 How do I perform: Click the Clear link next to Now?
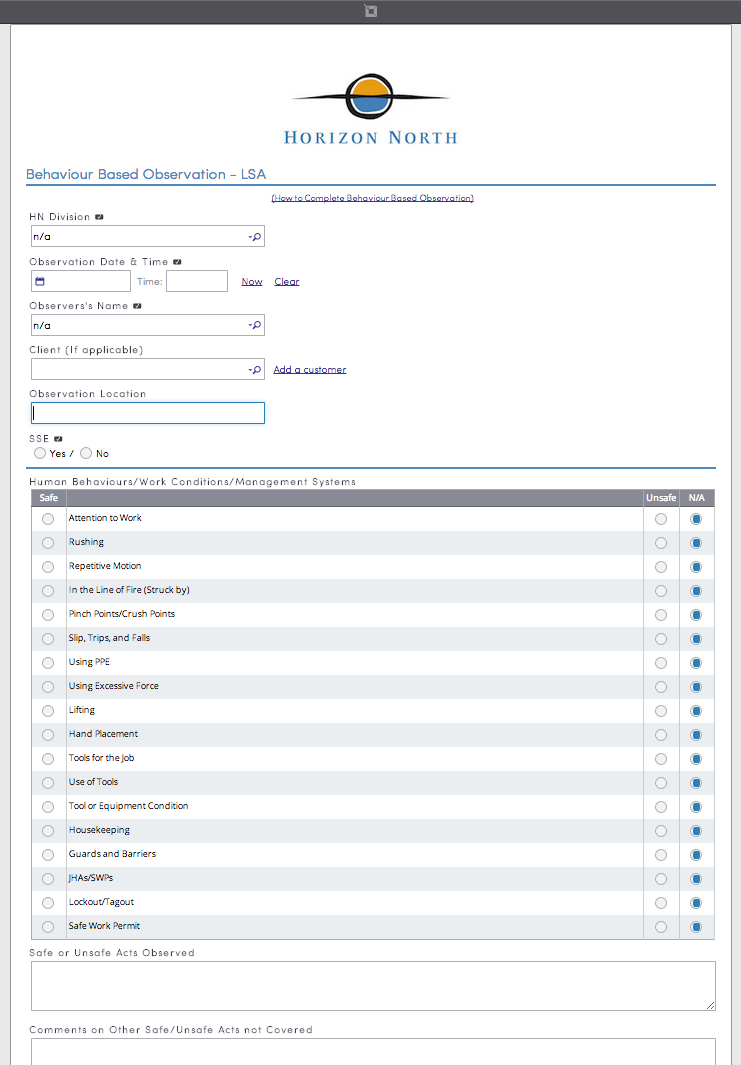point(287,281)
